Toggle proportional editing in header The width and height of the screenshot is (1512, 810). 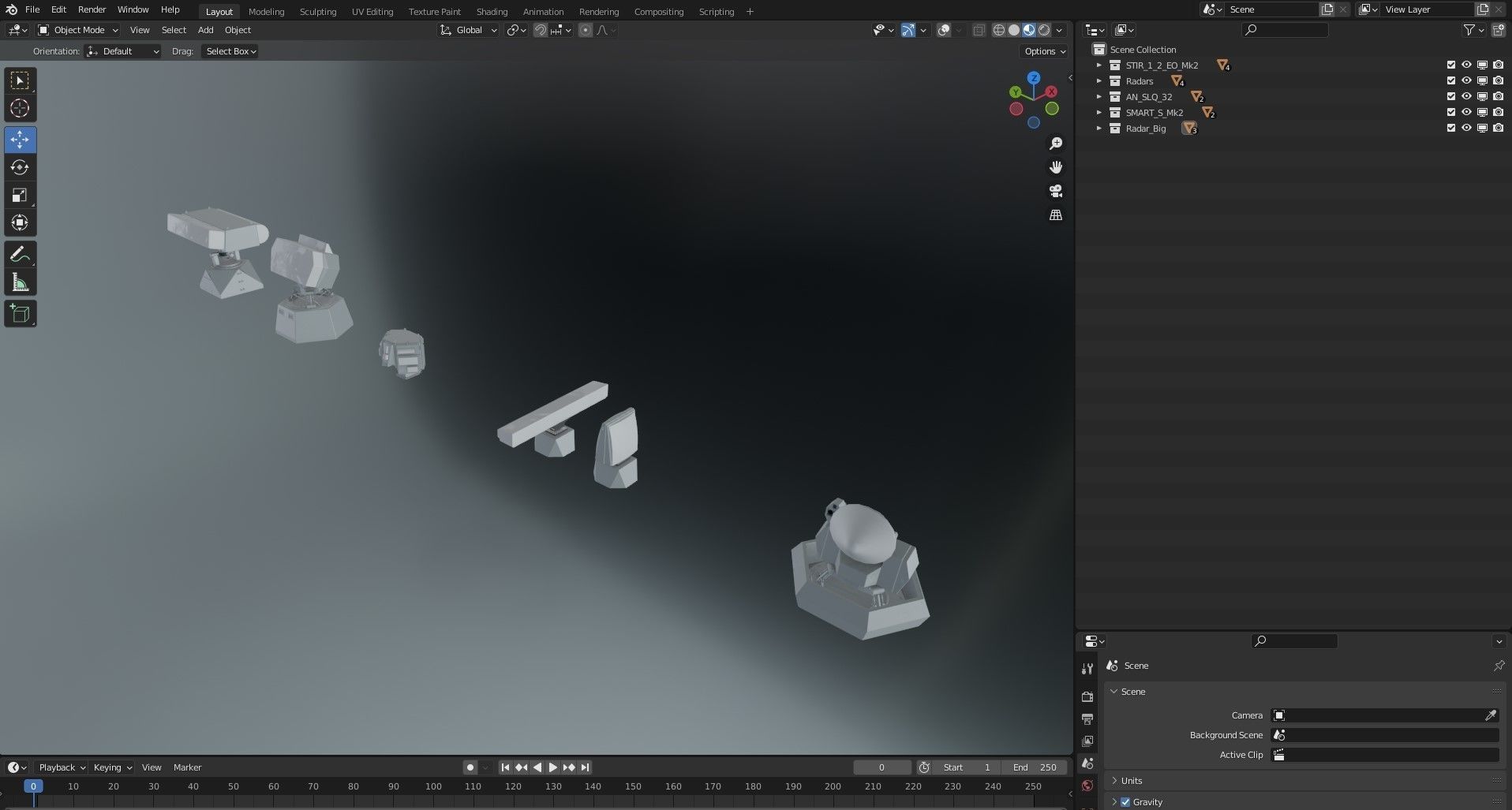pos(585,30)
